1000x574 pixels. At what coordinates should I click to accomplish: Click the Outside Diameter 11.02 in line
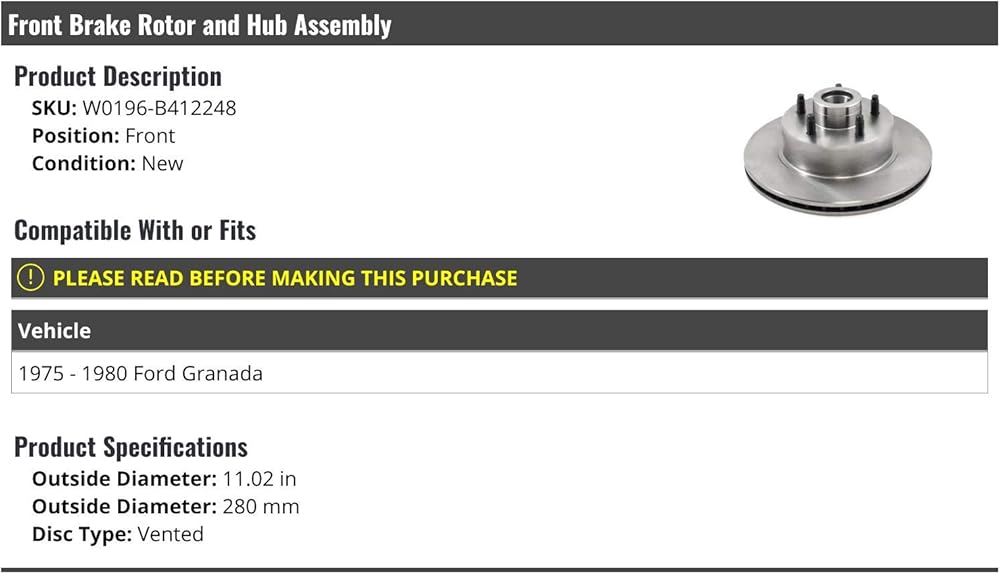pos(164,479)
